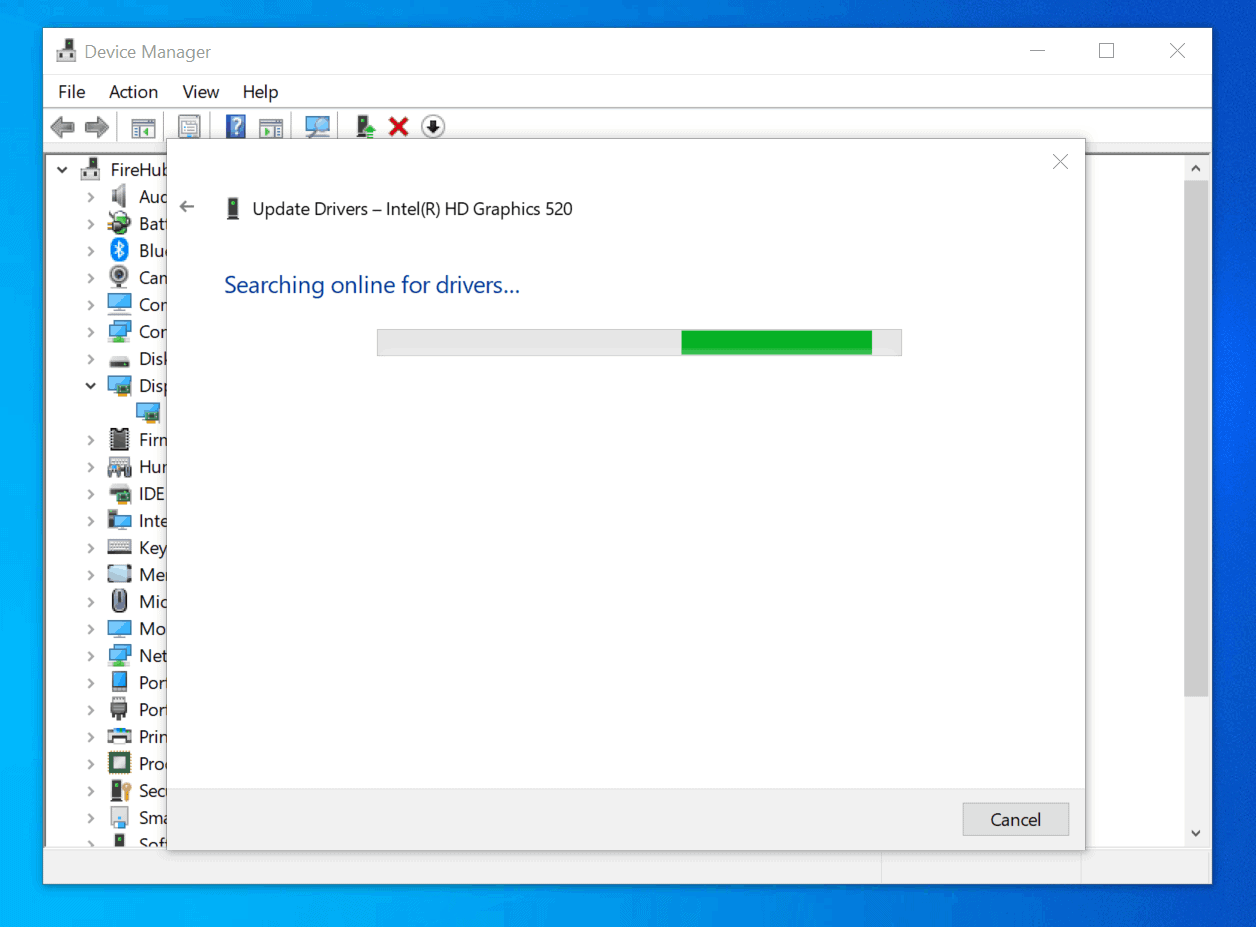Click the back arrow in the wizard

pyautogui.click(x=187, y=206)
